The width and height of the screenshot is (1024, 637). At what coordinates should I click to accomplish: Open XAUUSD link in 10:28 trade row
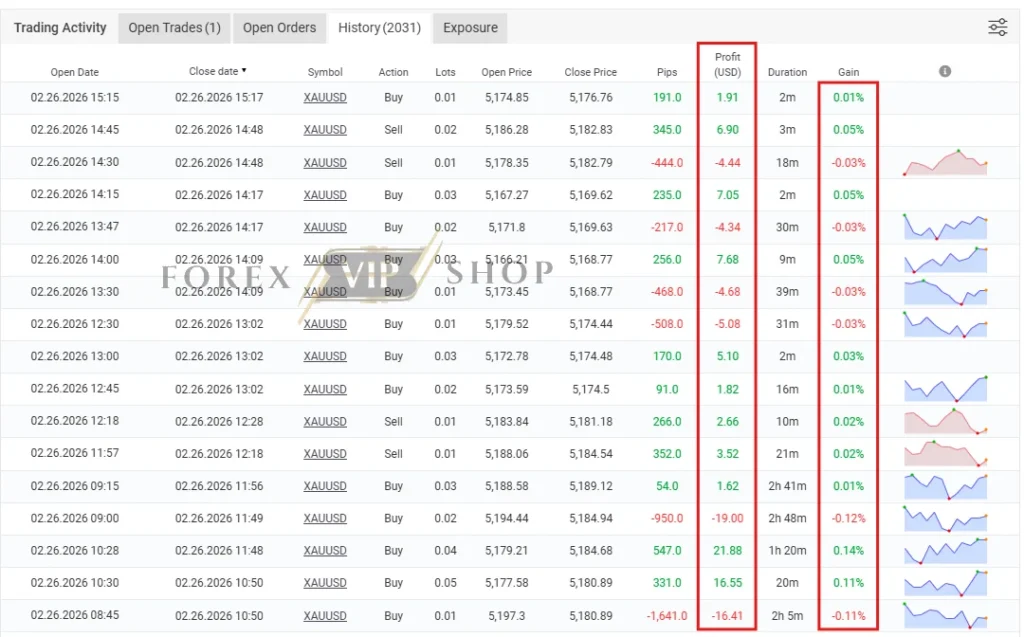coord(325,551)
